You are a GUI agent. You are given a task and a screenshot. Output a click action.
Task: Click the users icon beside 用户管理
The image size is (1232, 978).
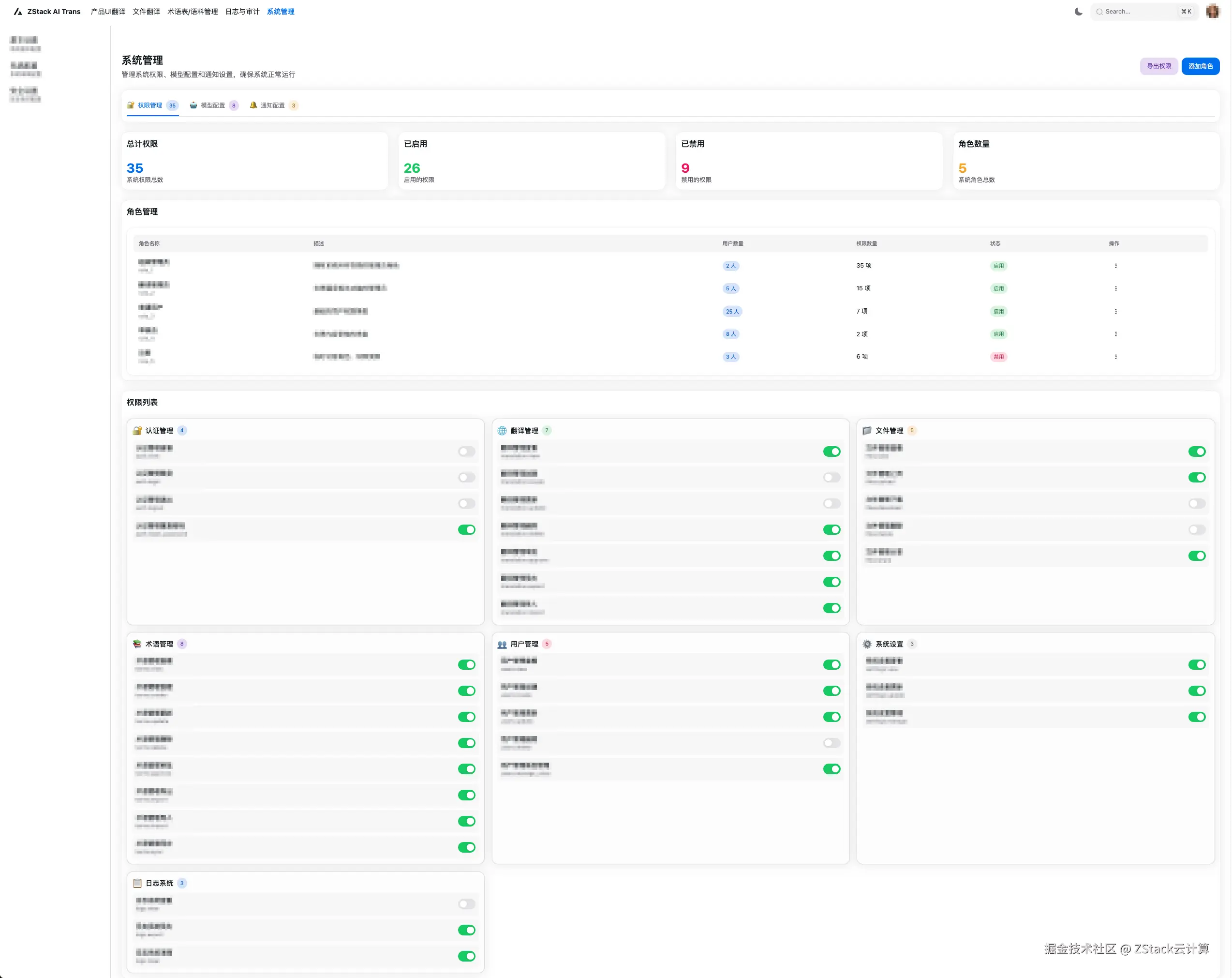click(x=502, y=644)
